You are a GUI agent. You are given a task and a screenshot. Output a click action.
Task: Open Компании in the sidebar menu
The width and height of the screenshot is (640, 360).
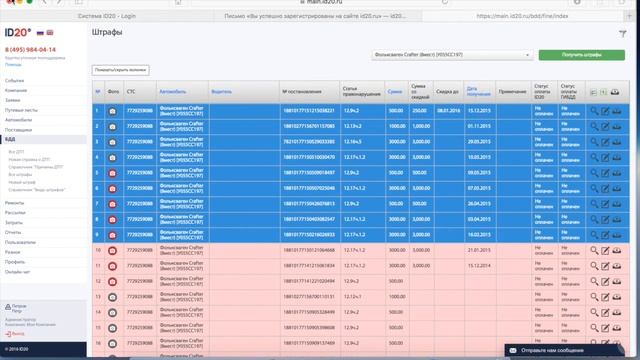pos(16,91)
